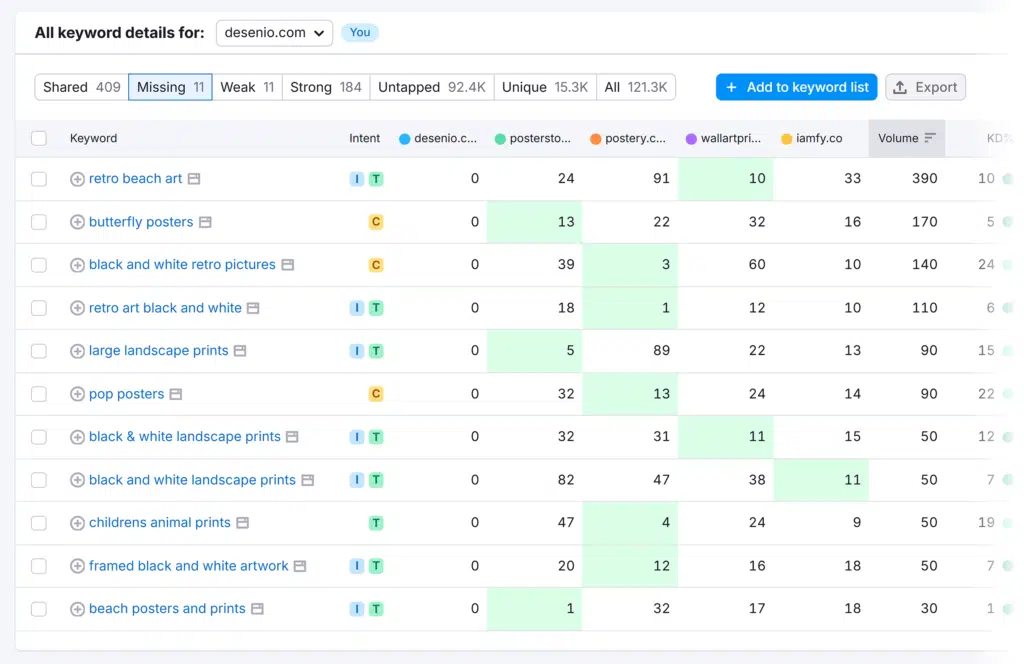Click the Volume column sort icon
Image resolution: width=1024 pixels, height=664 pixels.
coord(930,138)
